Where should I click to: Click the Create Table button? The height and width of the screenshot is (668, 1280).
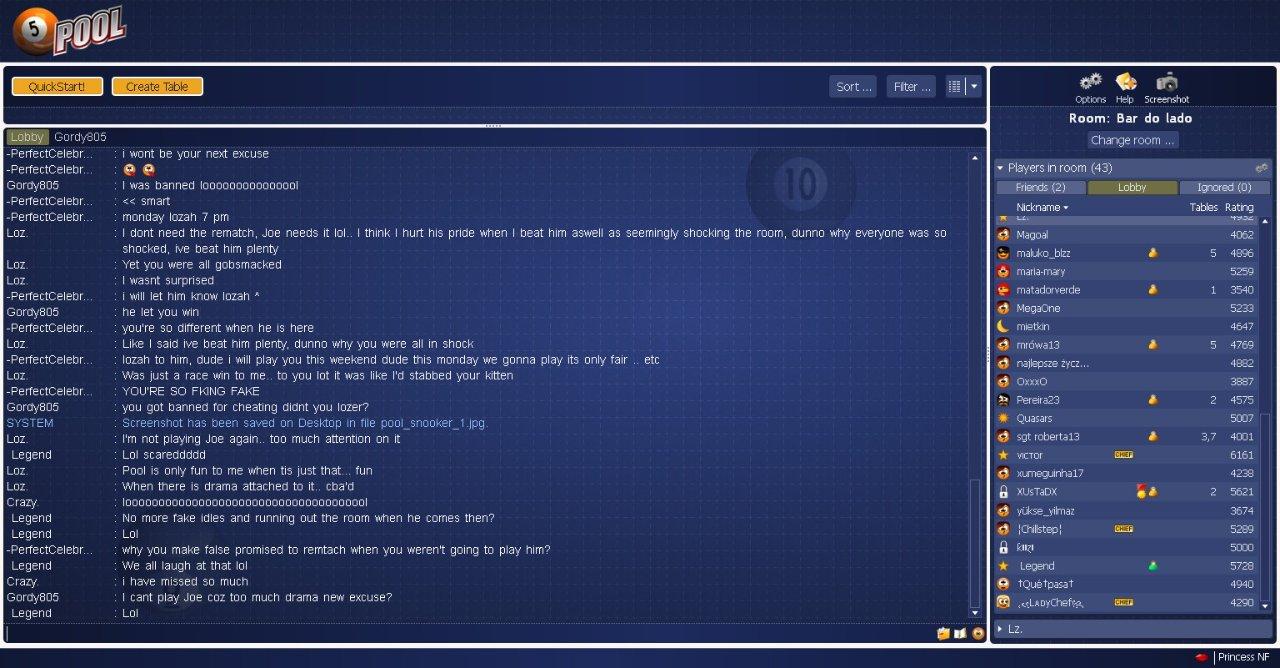(x=157, y=87)
